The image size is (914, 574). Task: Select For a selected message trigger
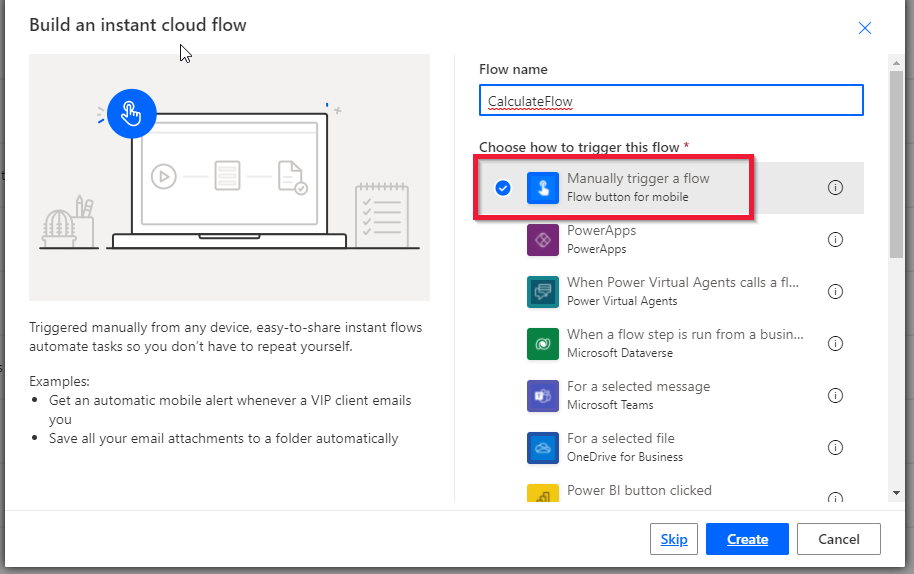coord(671,396)
